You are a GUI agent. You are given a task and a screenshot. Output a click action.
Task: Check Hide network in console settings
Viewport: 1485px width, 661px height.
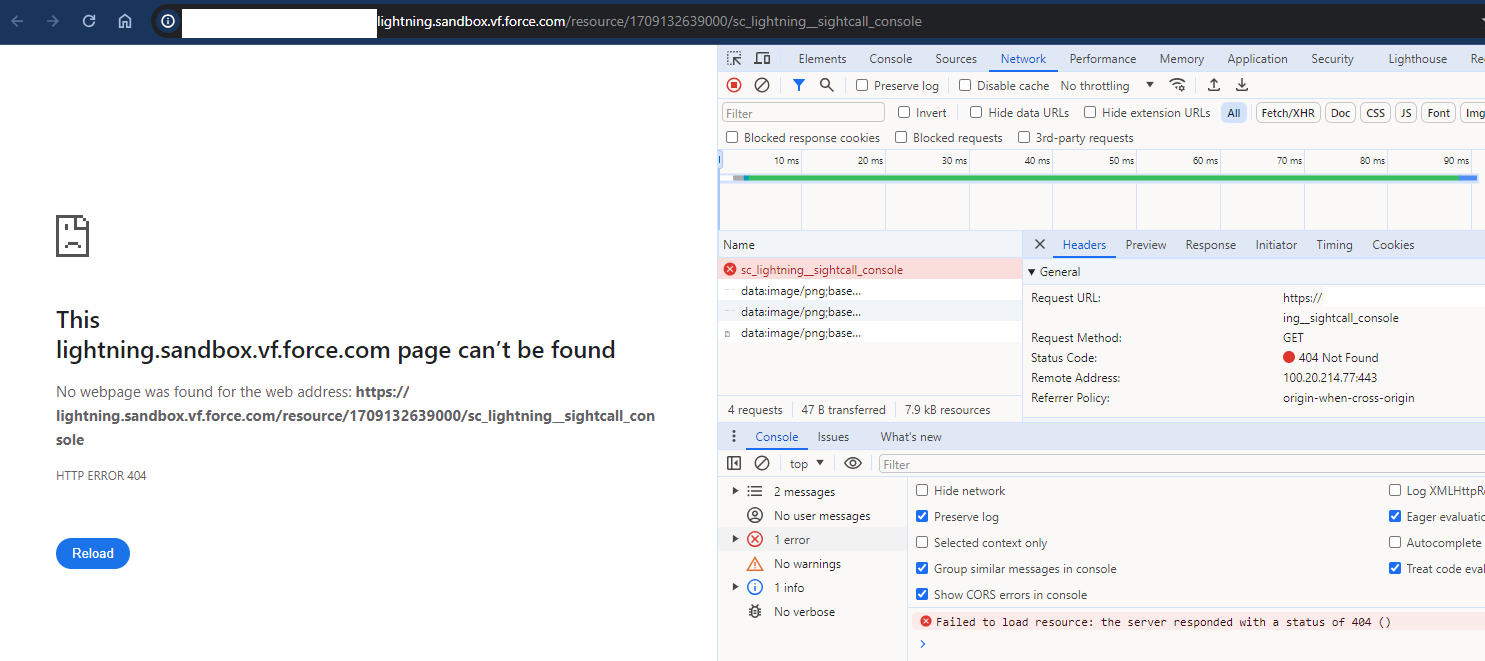[x=922, y=490]
